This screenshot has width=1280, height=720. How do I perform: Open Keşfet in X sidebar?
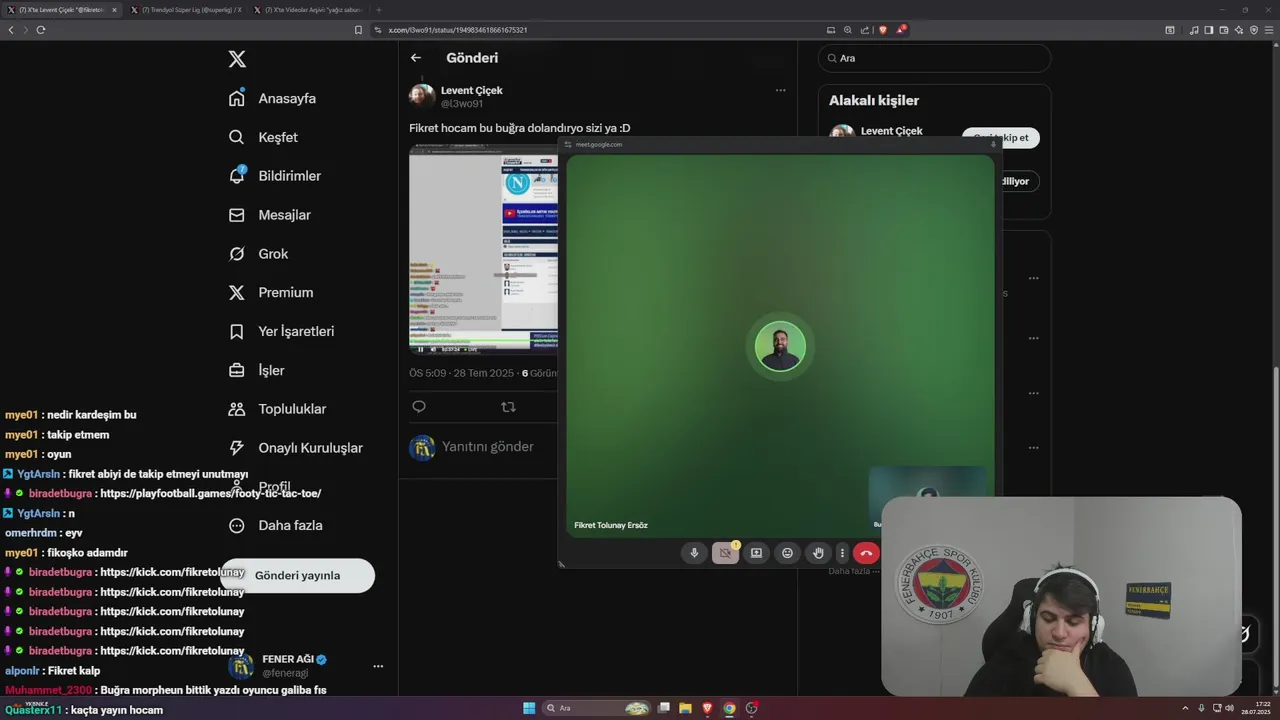tap(263, 137)
